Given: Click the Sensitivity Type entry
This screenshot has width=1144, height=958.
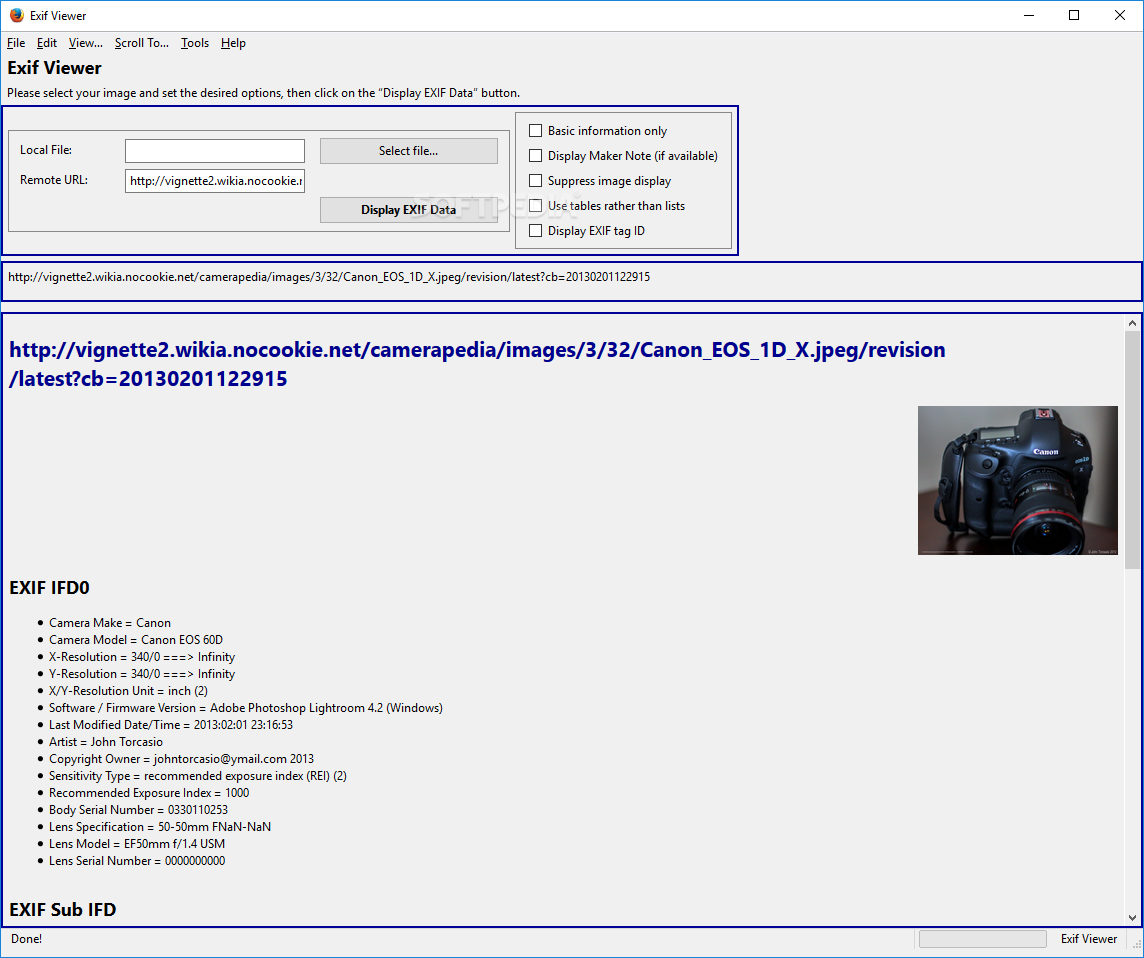Looking at the screenshot, I should coord(198,776).
